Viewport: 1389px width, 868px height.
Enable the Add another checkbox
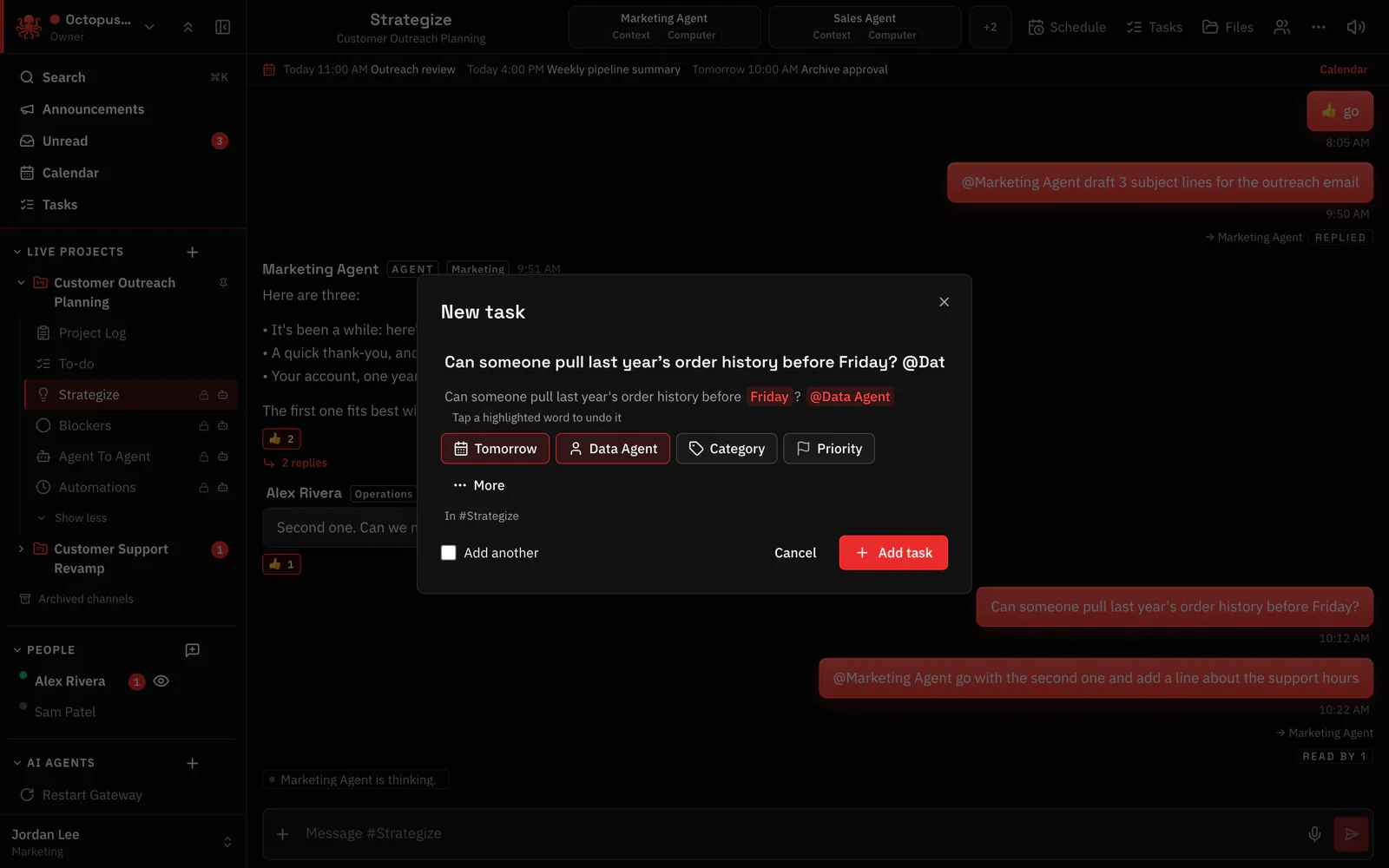pos(448,553)
